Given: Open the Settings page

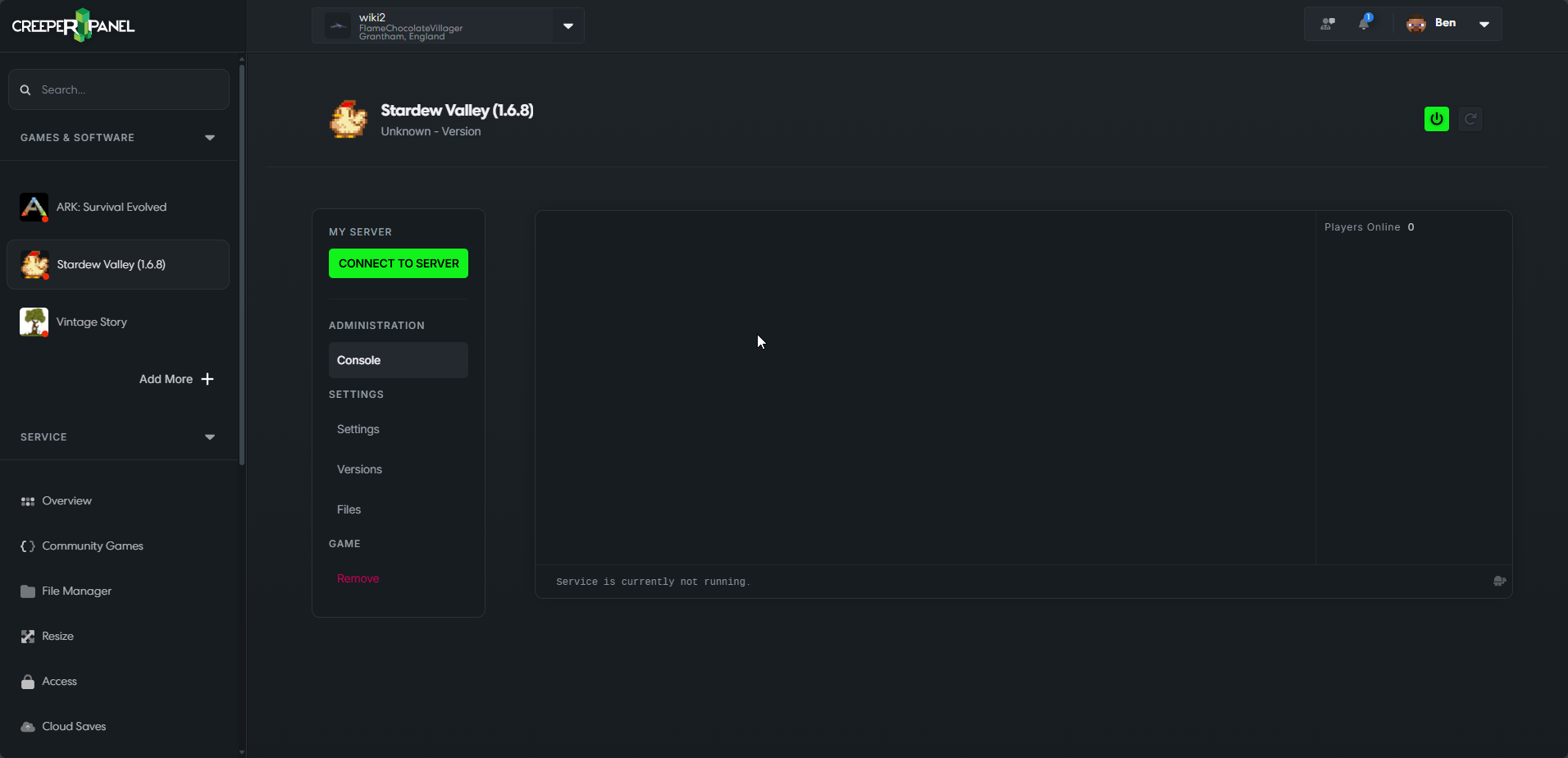Looking at the screenshot, I should [x=358, y=429].
